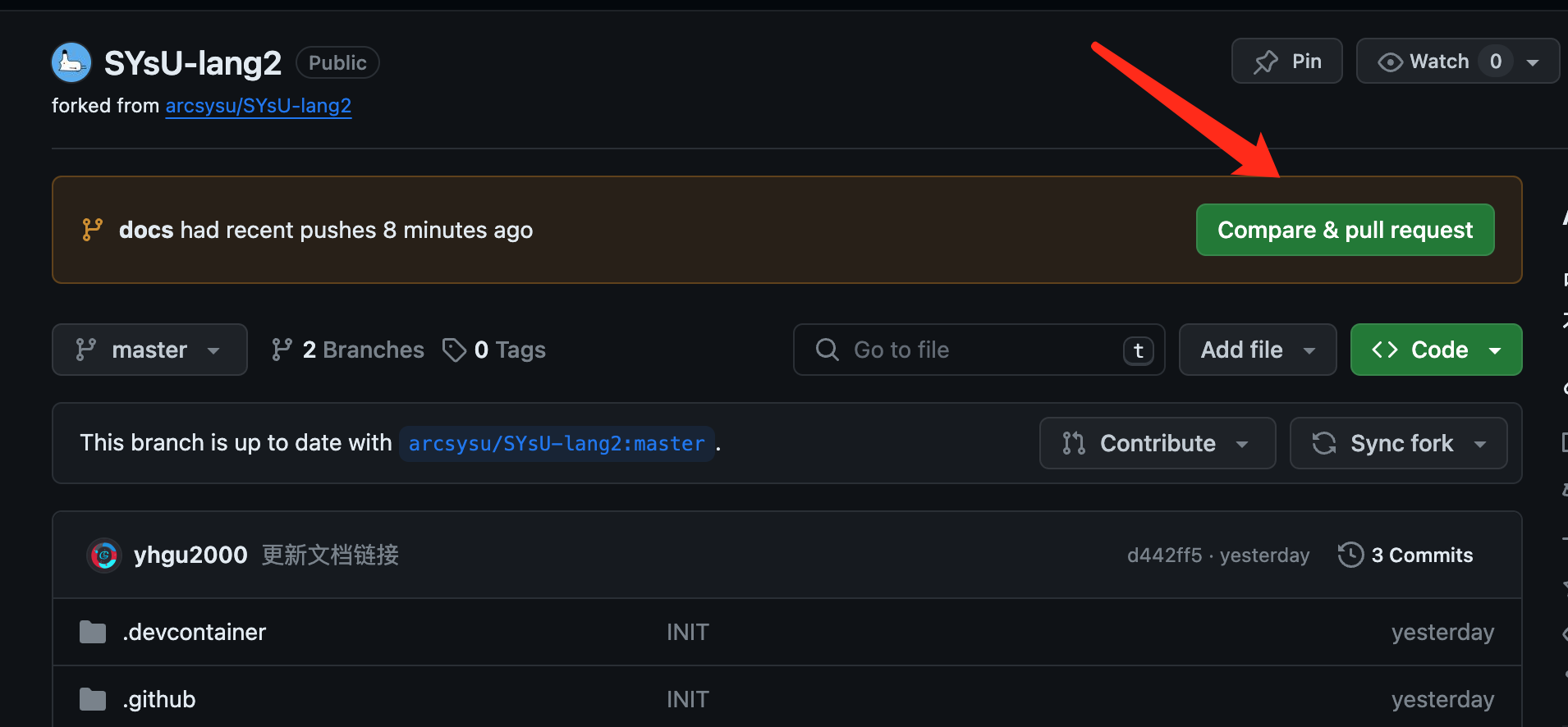
Task: Open the Watch options dropdown arrow
Action: pyautogui.click(x=1533, y=62)
